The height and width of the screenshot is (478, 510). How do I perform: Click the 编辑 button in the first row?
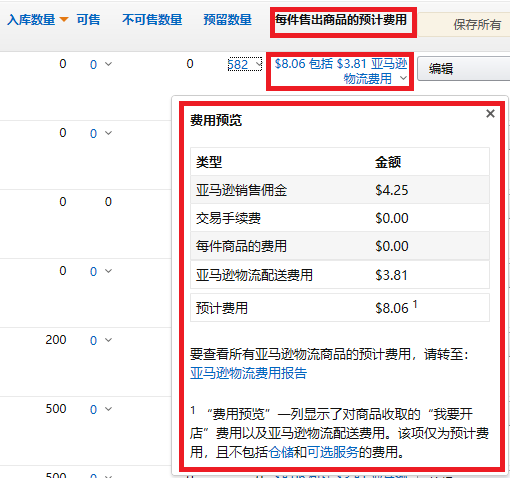[463, 69]
